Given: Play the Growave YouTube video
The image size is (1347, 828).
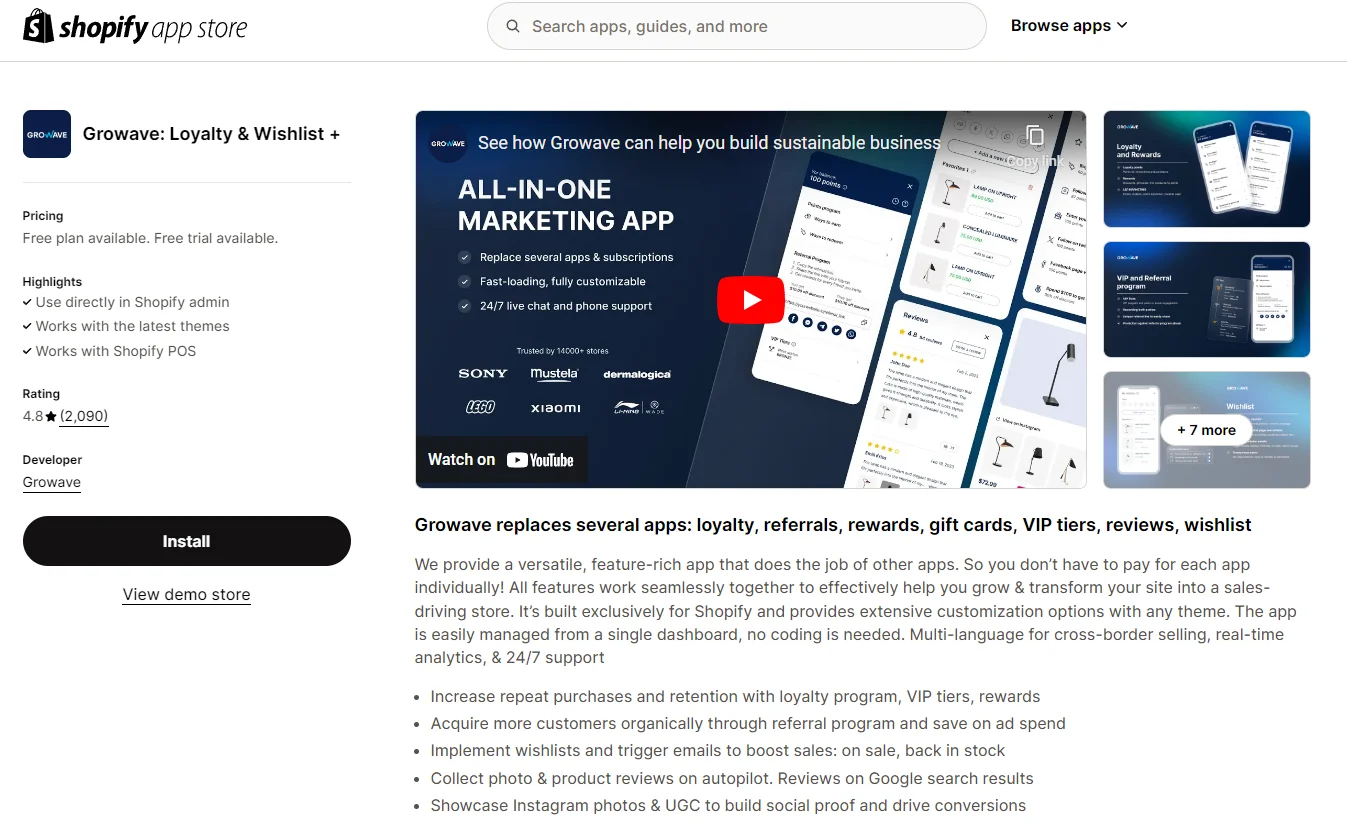Looking at the screenshot, I should (750, 300).
